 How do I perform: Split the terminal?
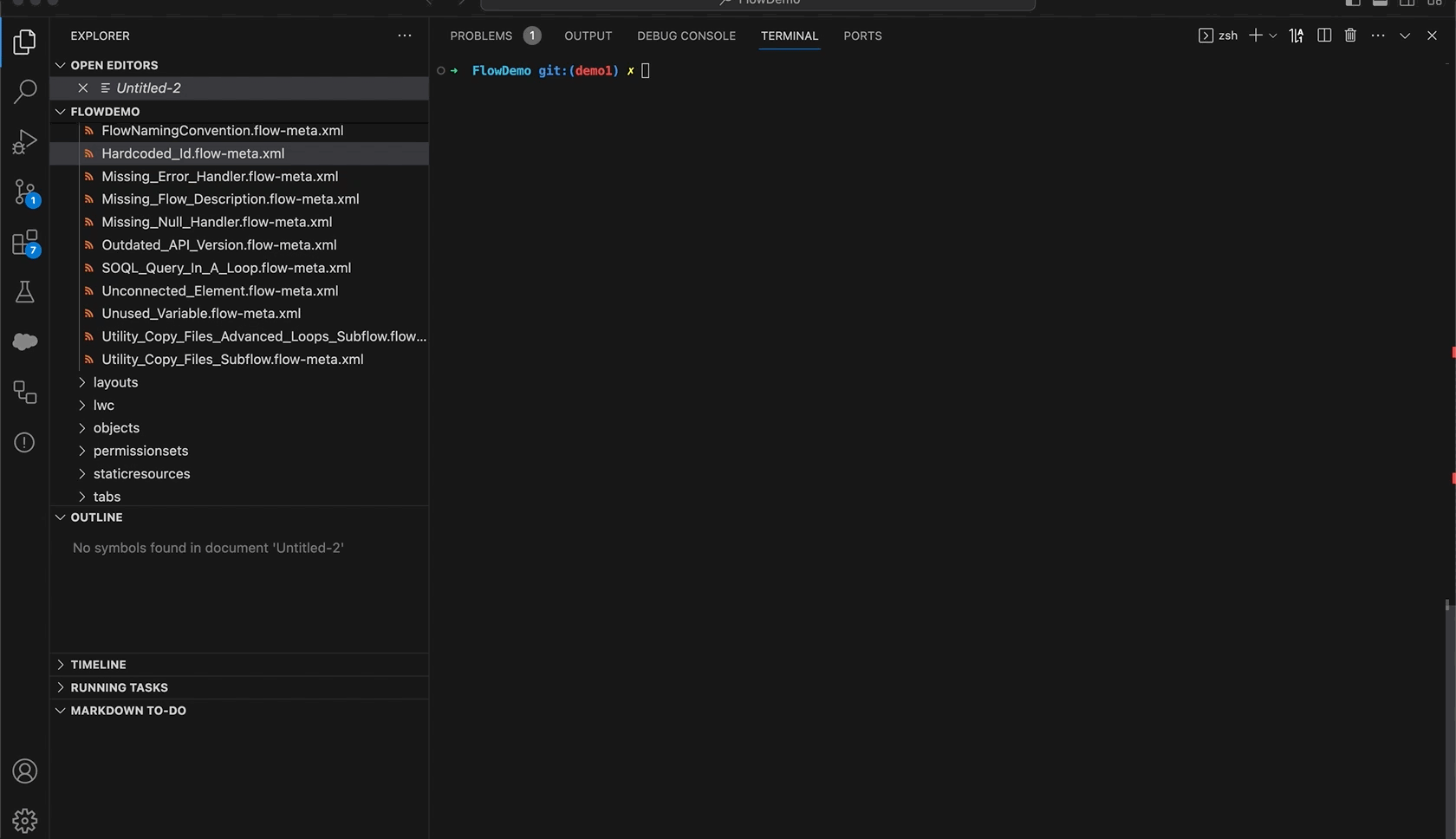pos(1323,36)
